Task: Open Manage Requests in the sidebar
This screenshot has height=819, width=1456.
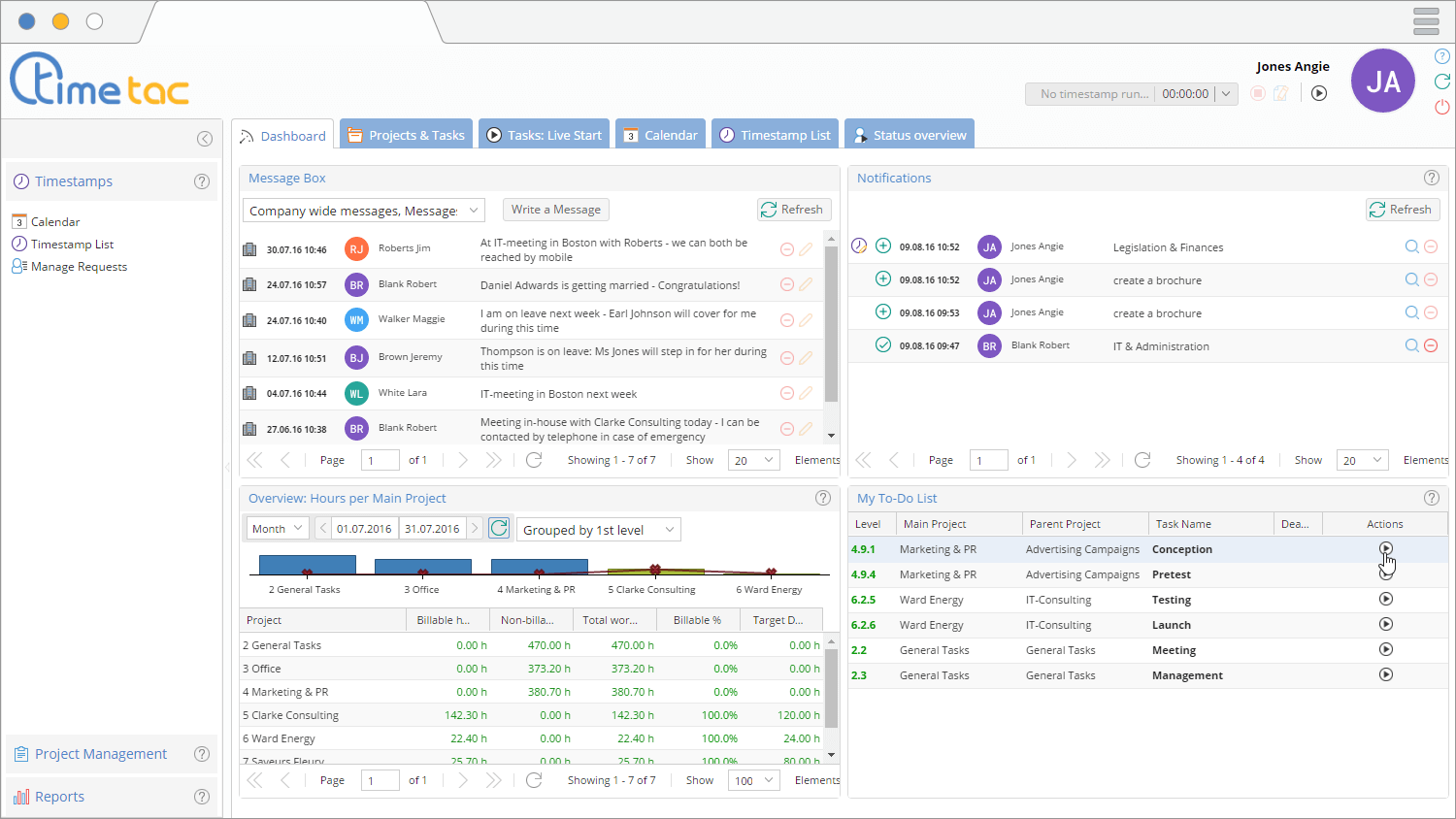Action: click(x=79, y=267)
